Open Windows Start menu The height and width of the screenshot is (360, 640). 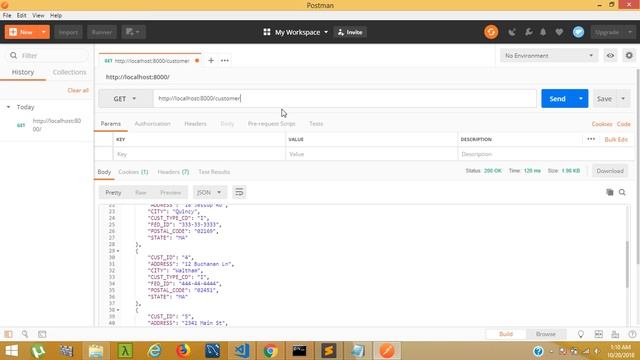pos(11,351)
